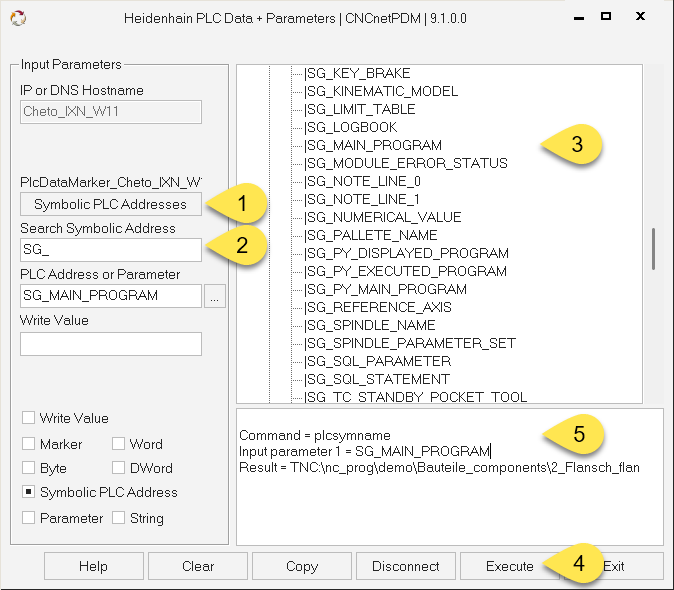The image size is (674, 590).
Task: Click the Execute button
Action: (x=509, y=566)
